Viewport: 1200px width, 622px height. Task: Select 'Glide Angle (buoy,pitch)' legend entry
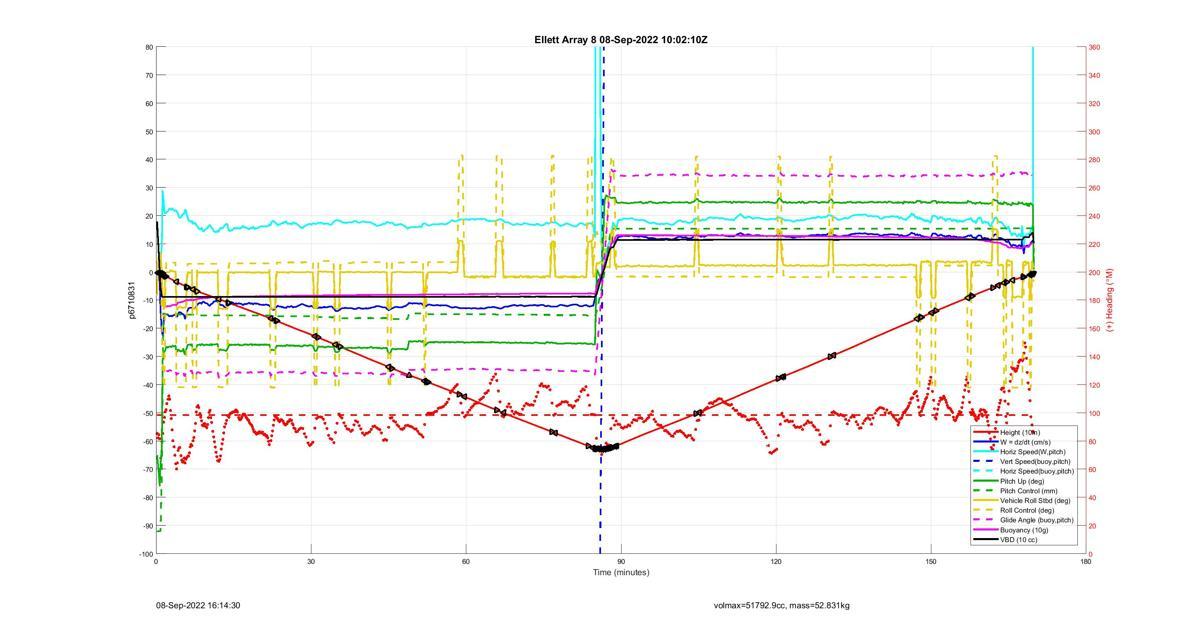coord(1037,520)
